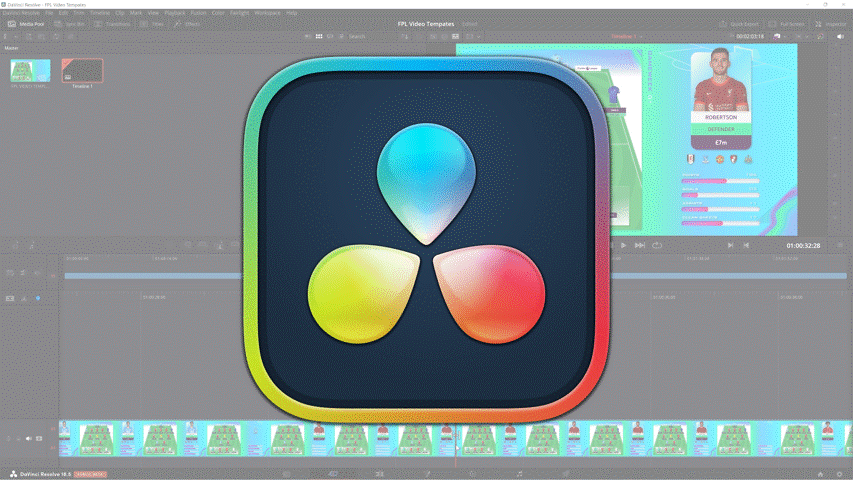This screenshot has width=853, height=480.
Task: Open Project Settings gear icon
Action: tap(841, 473)
